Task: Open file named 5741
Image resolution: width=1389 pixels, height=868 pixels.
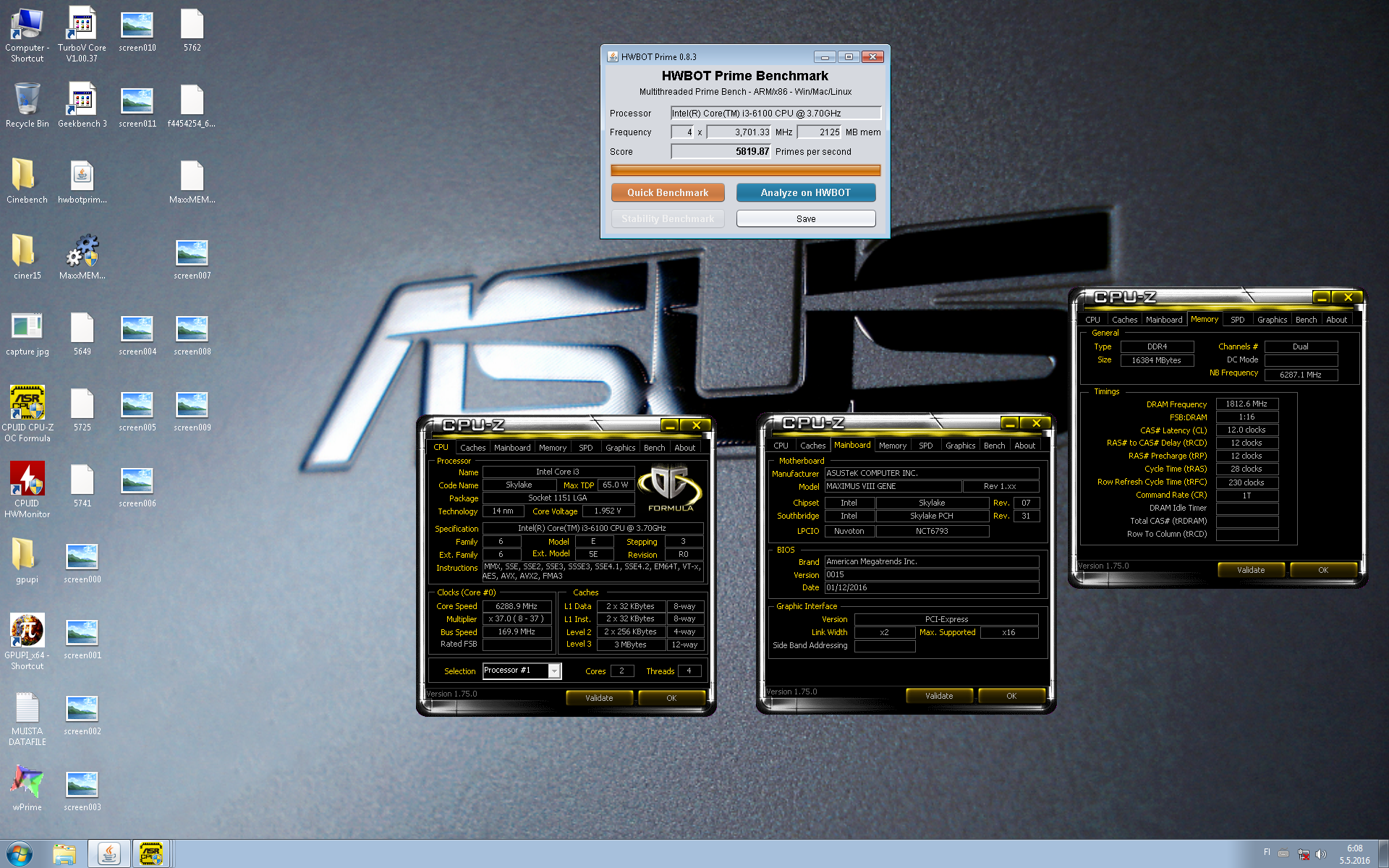Action: click(x=82, y=485)
